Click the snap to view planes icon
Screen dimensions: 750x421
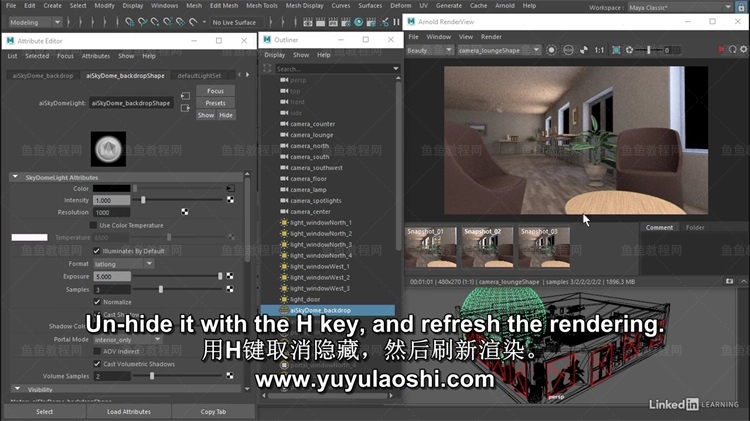[x=180, y=22]
